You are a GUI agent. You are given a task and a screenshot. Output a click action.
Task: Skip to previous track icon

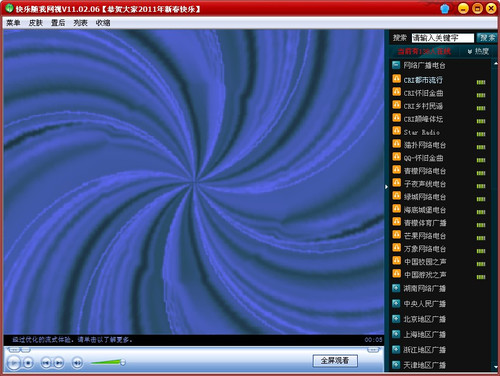(x=46, y=363)
